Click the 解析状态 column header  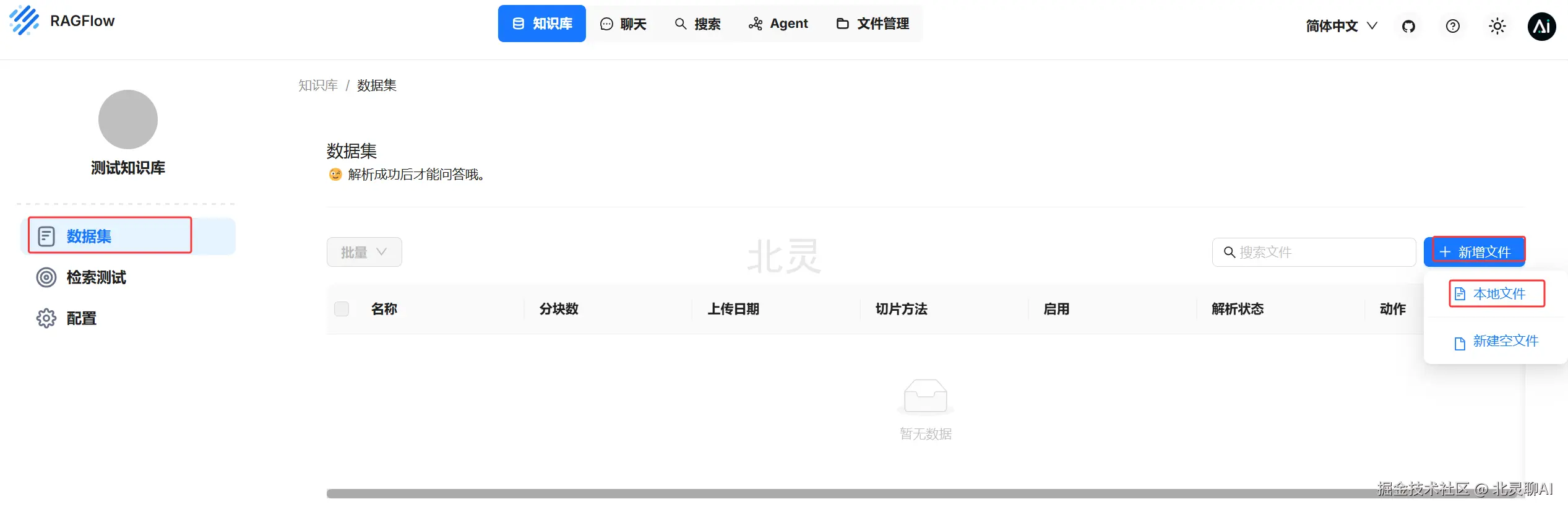click(1238, 309)
